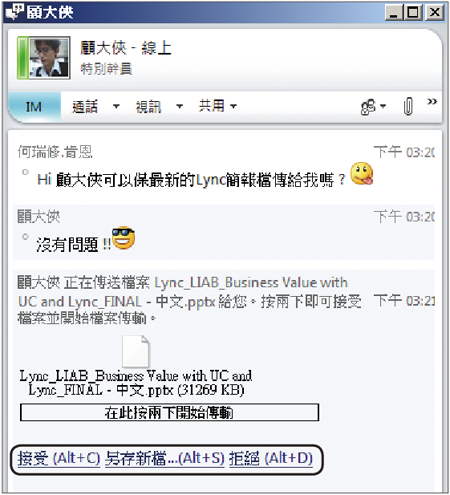
Task: Expand the 通話 dropdown arrow
Action: click(116, 107)
